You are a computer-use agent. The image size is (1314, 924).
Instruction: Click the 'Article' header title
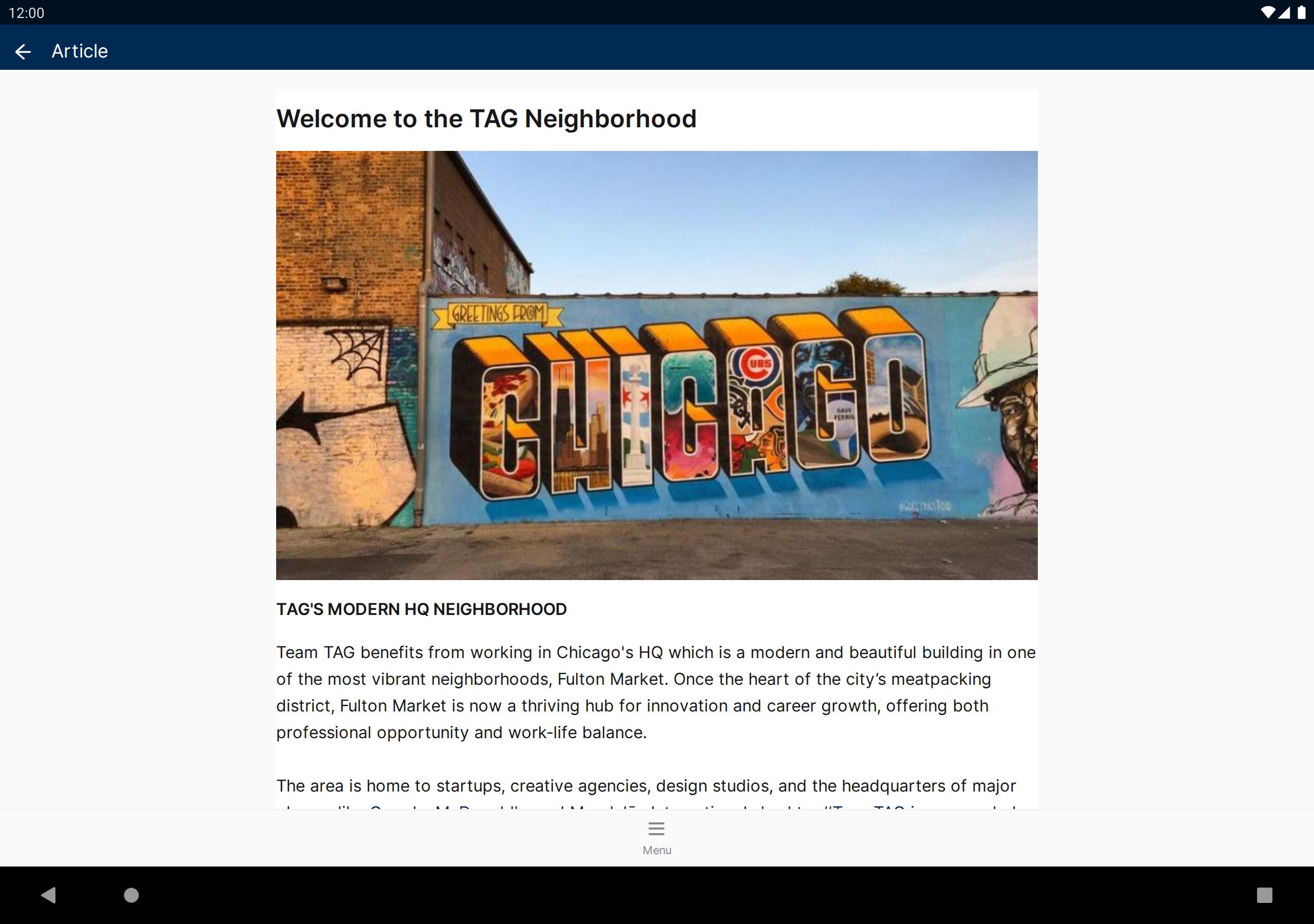click(x=80, y=51)
